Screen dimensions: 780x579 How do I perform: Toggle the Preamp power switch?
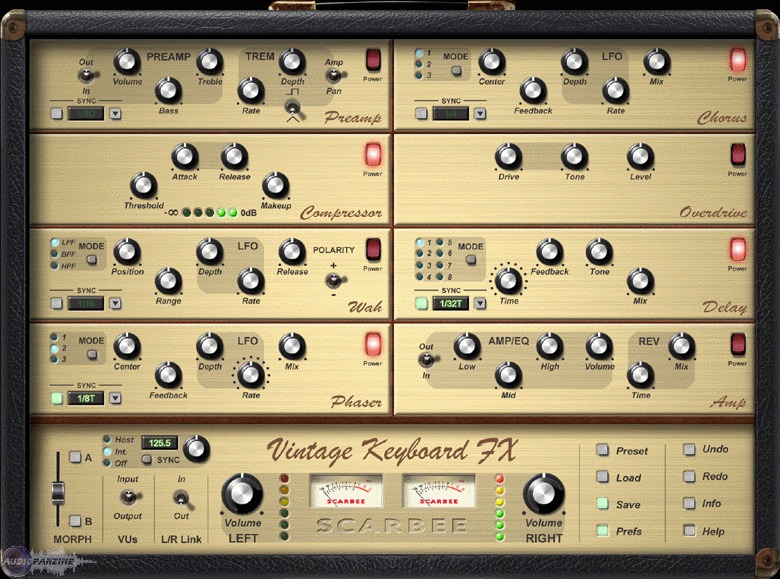tap(373, 60)
